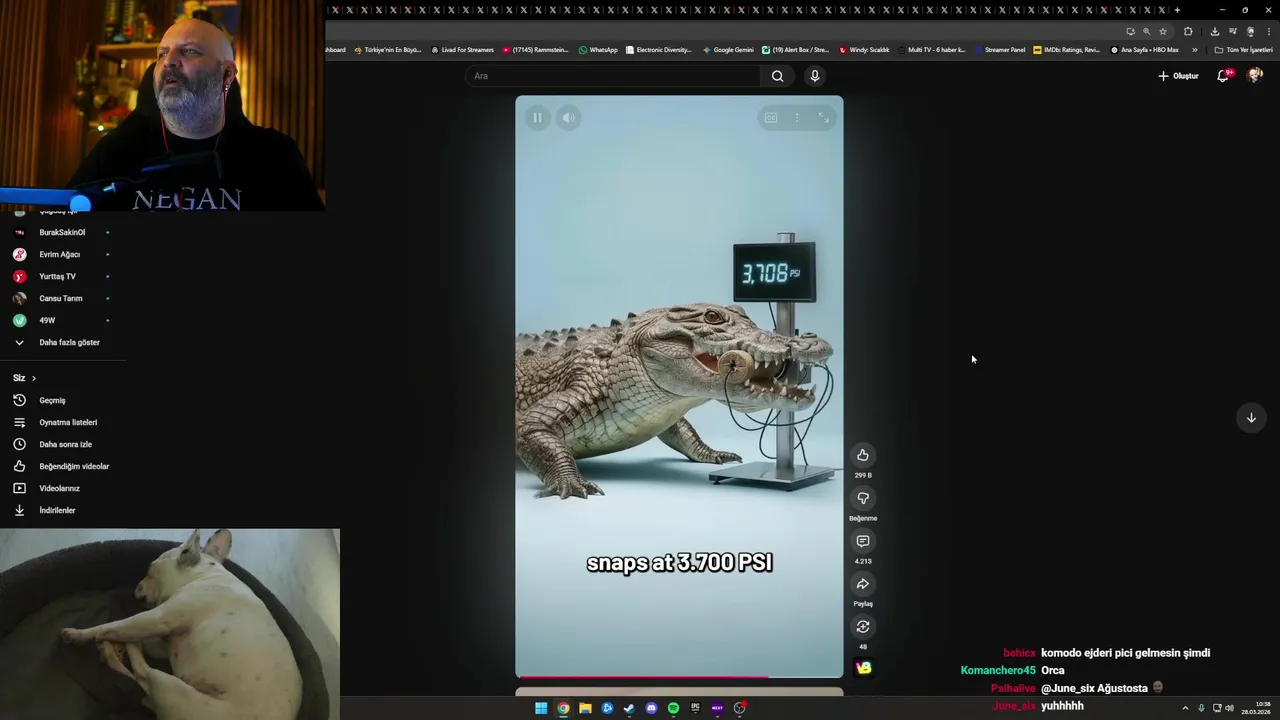The width and height of the screenshot is (1280, 720).
Task: Open Chrome extensions puzzle icon
Action: click(1188, 31)
